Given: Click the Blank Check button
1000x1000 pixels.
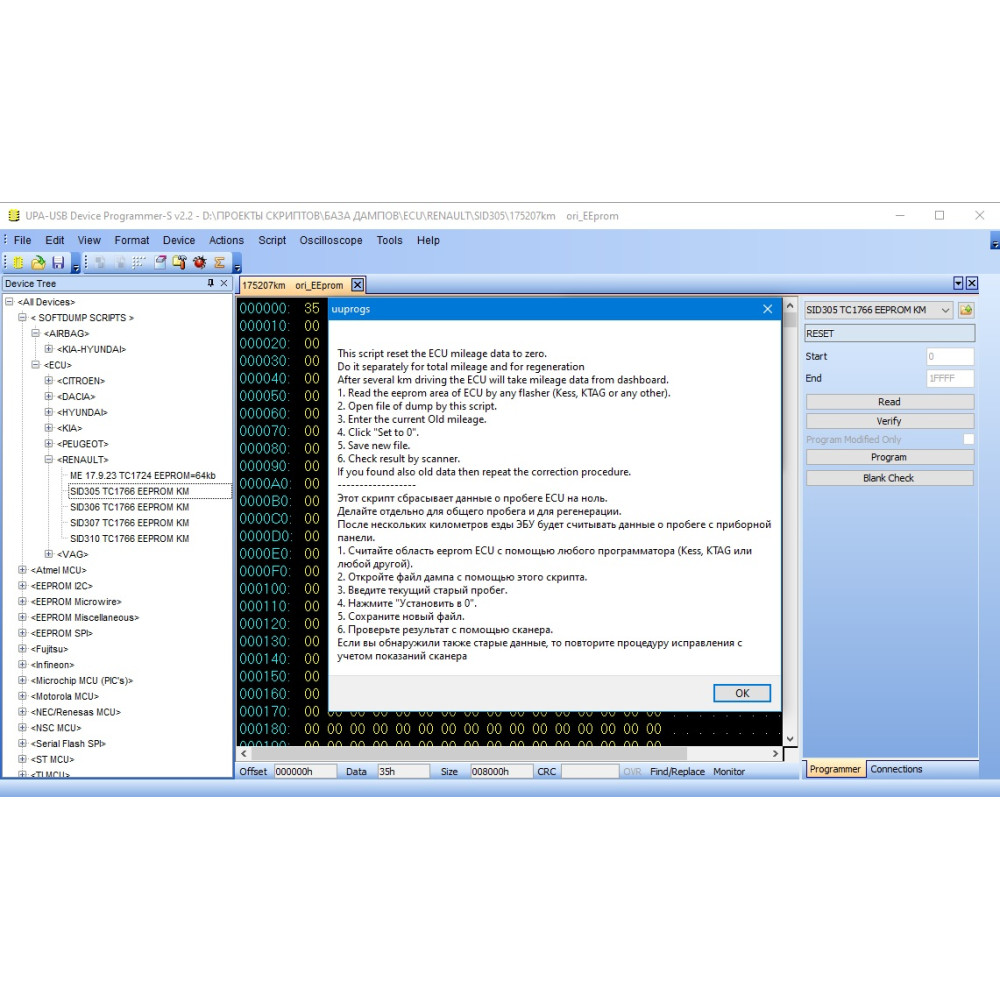Looking at the screenshot, I should [x=889, y=478].
